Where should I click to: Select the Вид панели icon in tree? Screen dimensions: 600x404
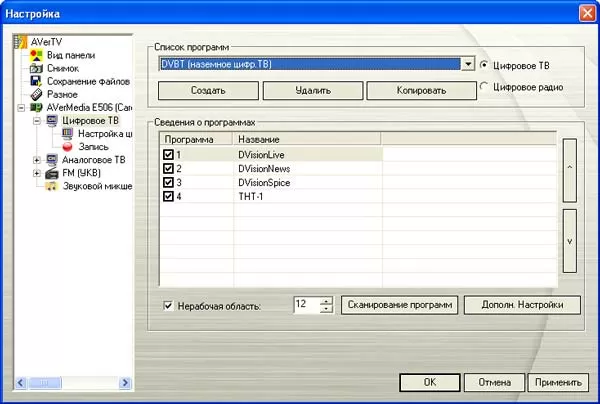click(x=37, y=55)
